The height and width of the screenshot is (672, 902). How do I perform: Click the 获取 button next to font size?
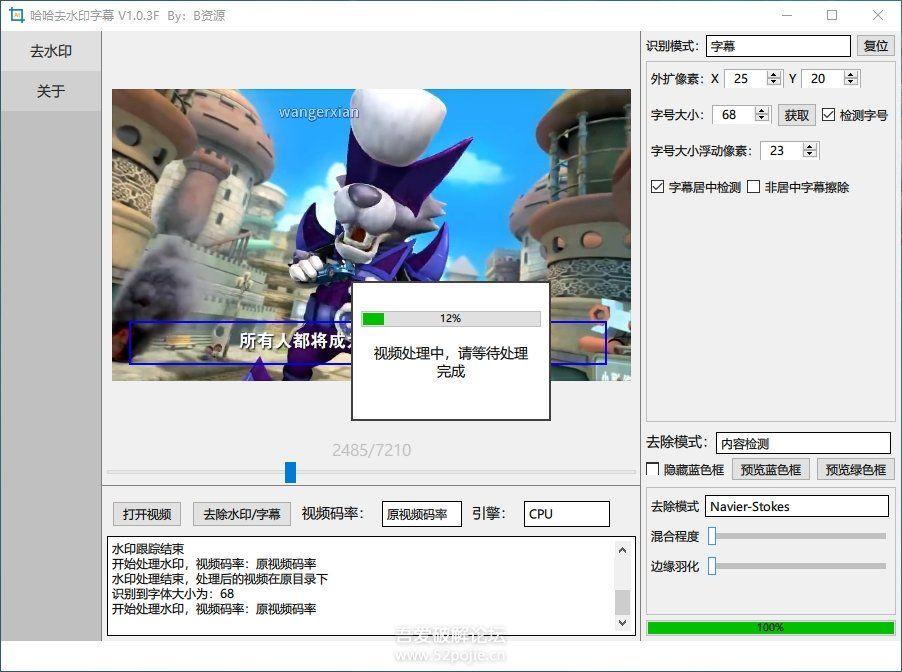[x=796, y=114]
